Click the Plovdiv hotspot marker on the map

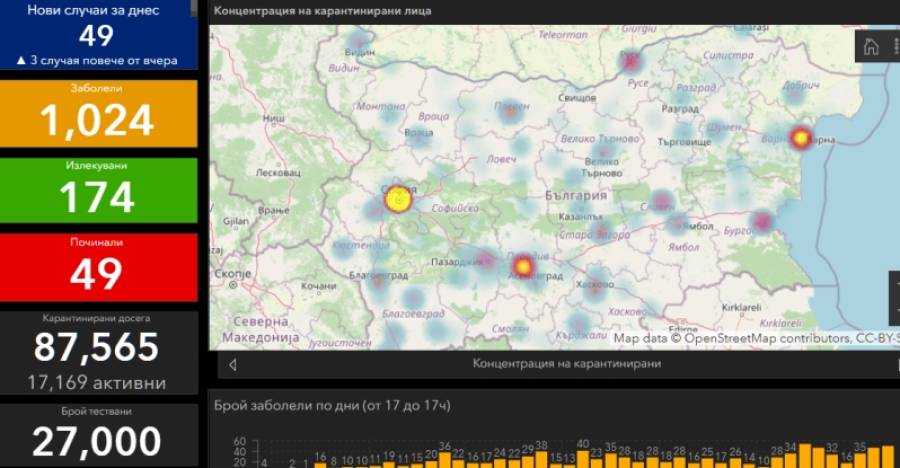pos(522,266)
